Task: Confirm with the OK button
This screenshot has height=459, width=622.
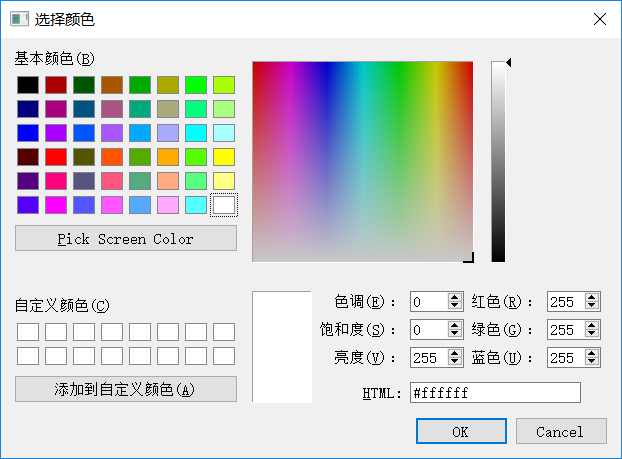Action: coord(461,431)
